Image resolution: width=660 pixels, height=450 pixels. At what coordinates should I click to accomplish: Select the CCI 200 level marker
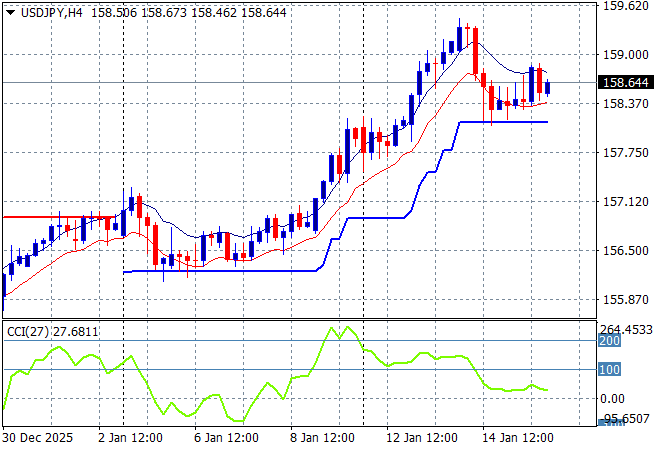pos(608,341)
